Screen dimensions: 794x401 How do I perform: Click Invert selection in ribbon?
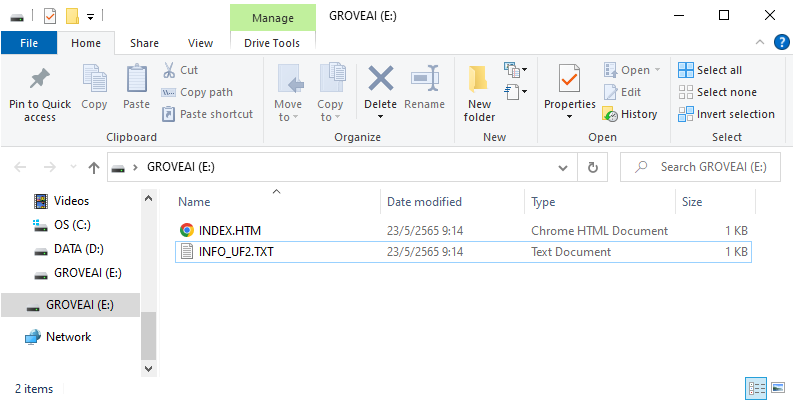click(x=726, y=114)
